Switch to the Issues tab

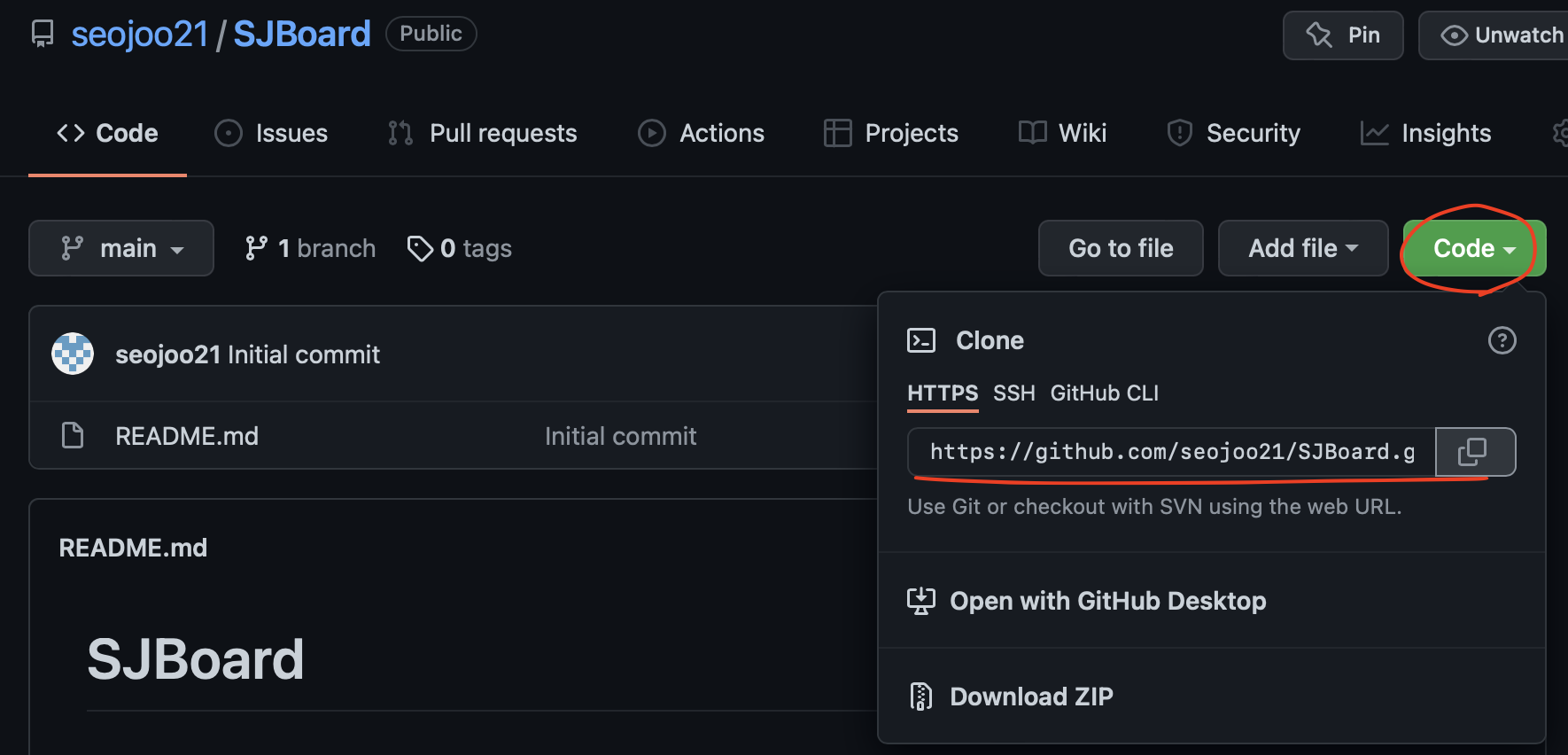(271, 133)
